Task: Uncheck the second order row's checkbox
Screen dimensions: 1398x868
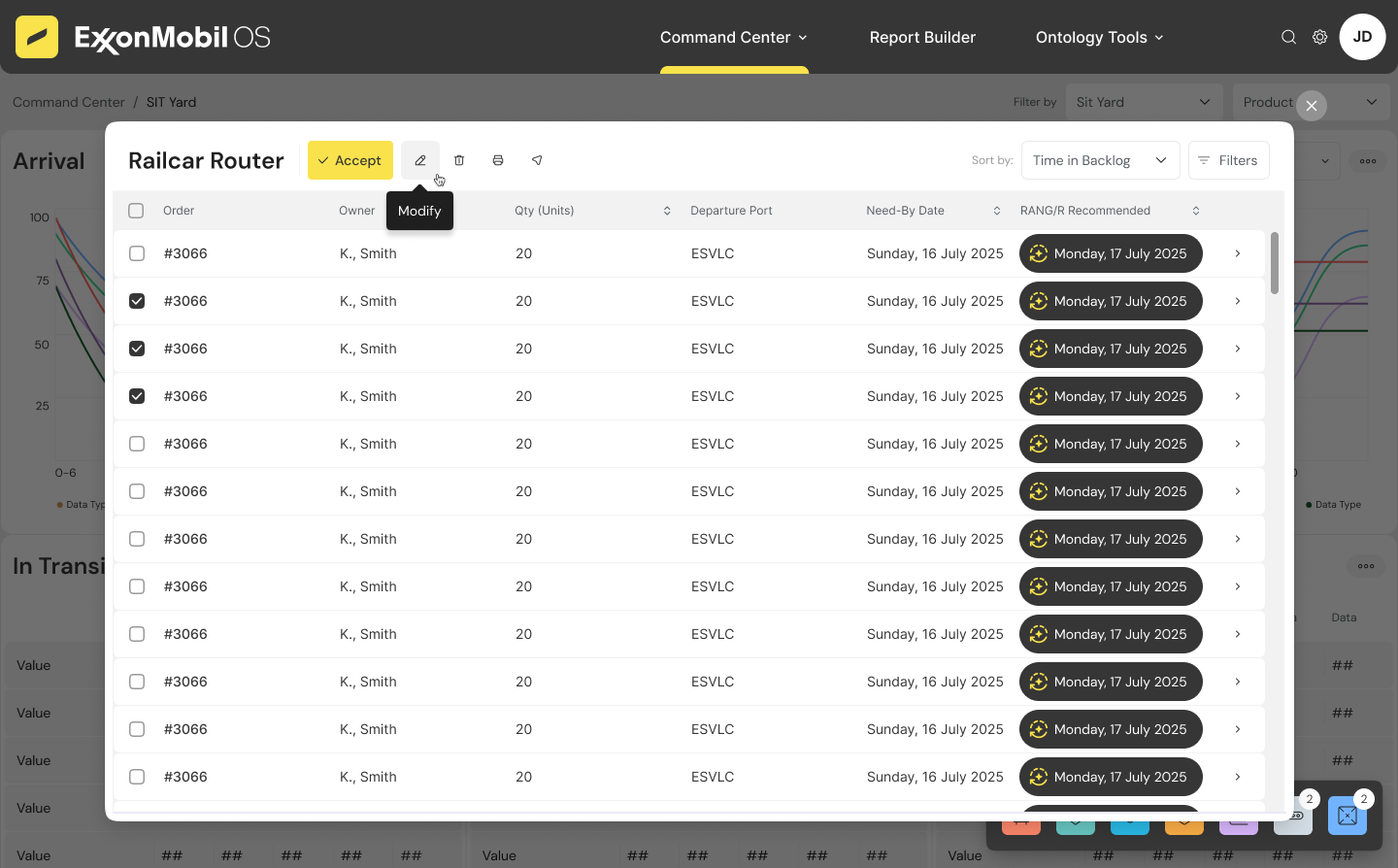Action: [137, 301]
